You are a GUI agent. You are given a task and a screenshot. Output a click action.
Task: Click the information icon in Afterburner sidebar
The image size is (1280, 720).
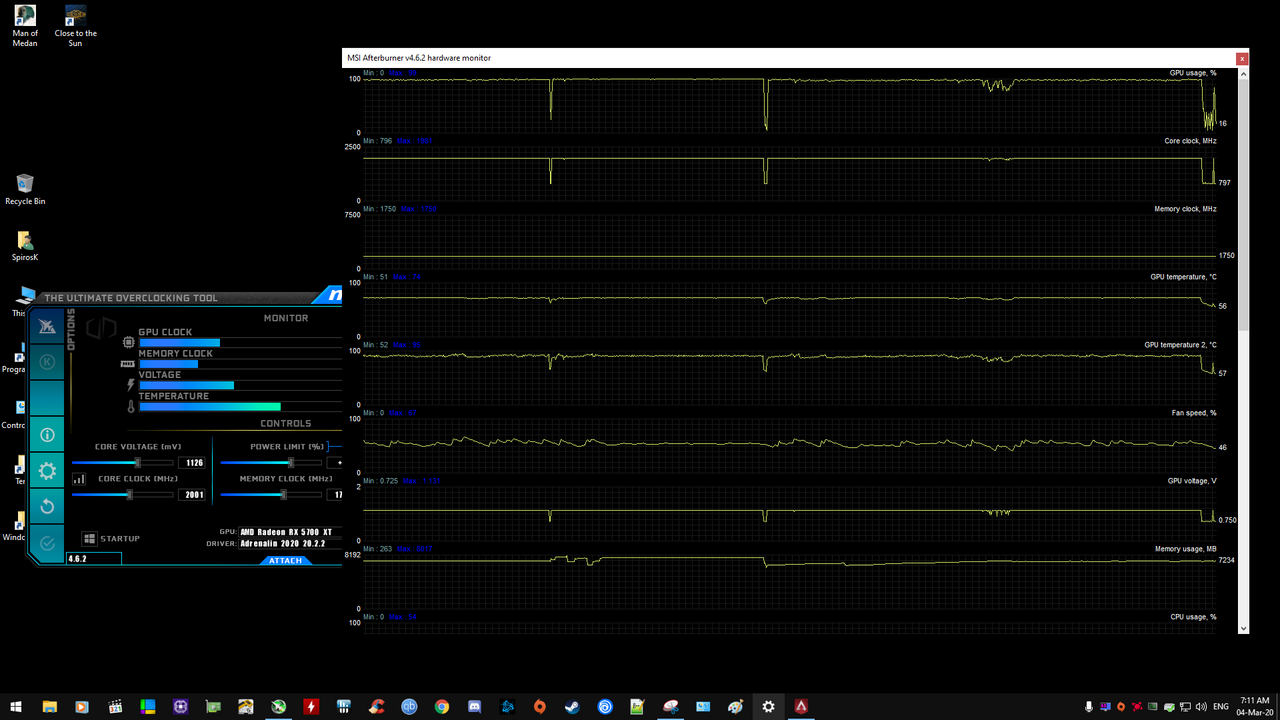tap(47, 435)
